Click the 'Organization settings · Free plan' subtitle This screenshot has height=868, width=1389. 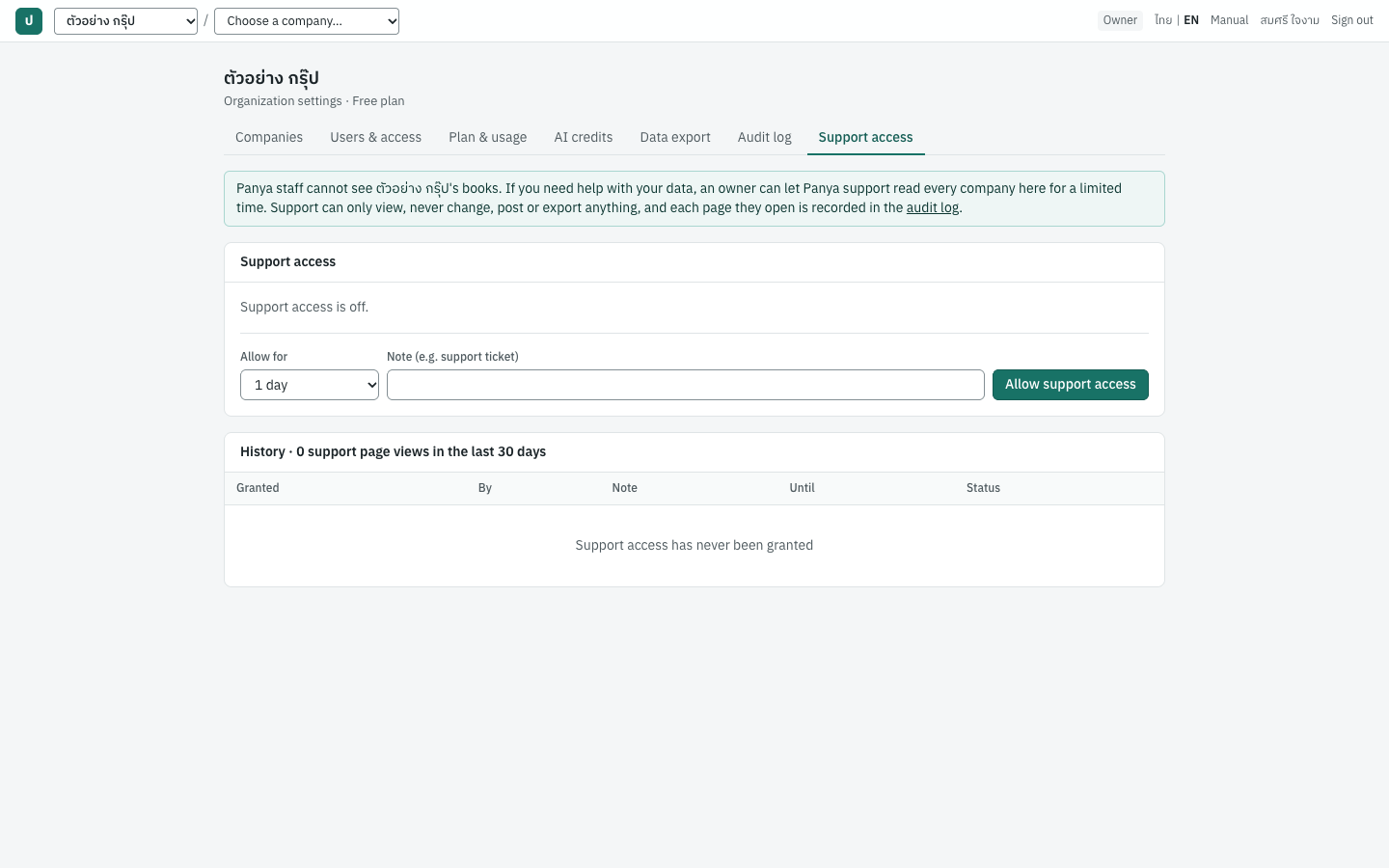[314, 101]
